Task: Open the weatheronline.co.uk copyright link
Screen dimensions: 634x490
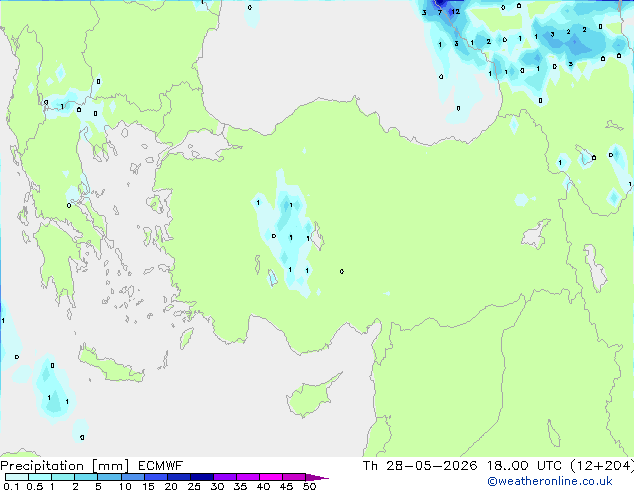Action: pos(550,481)
